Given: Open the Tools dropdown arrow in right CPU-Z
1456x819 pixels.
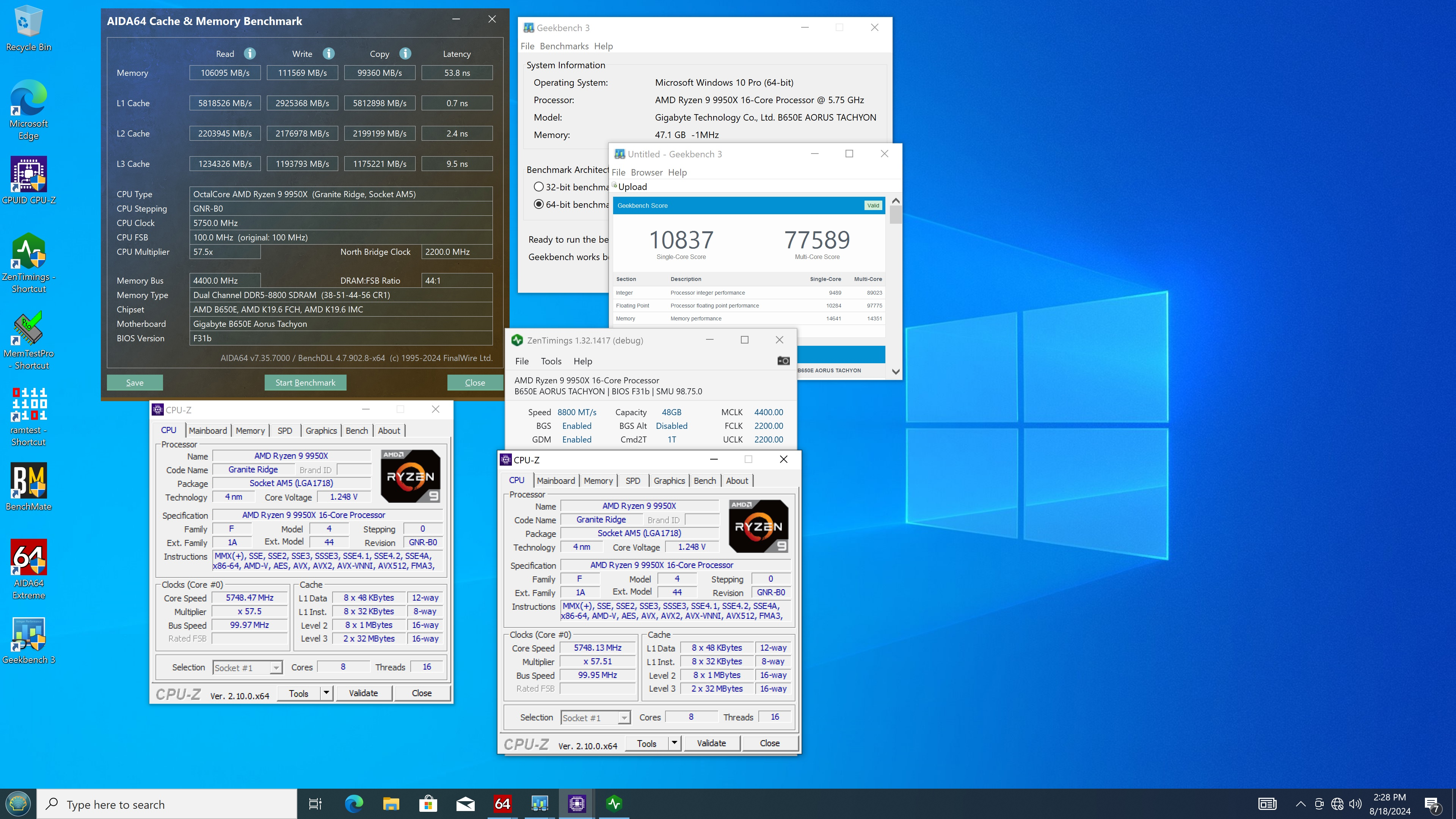Looking at the screenshot, I should [x=674, y=743].
